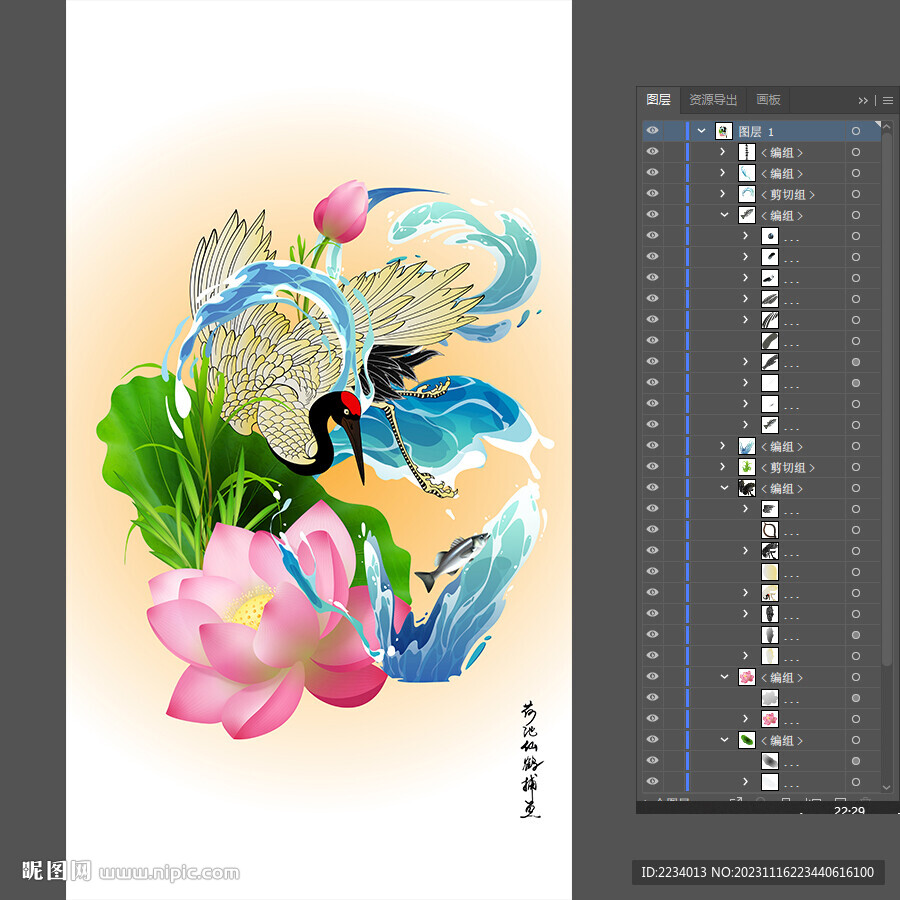The height and width of the screenshot is (900, 900).
Task: Toggle visibility of the pink lotus group
Action: pyautogui.click(x=652, y=677)
